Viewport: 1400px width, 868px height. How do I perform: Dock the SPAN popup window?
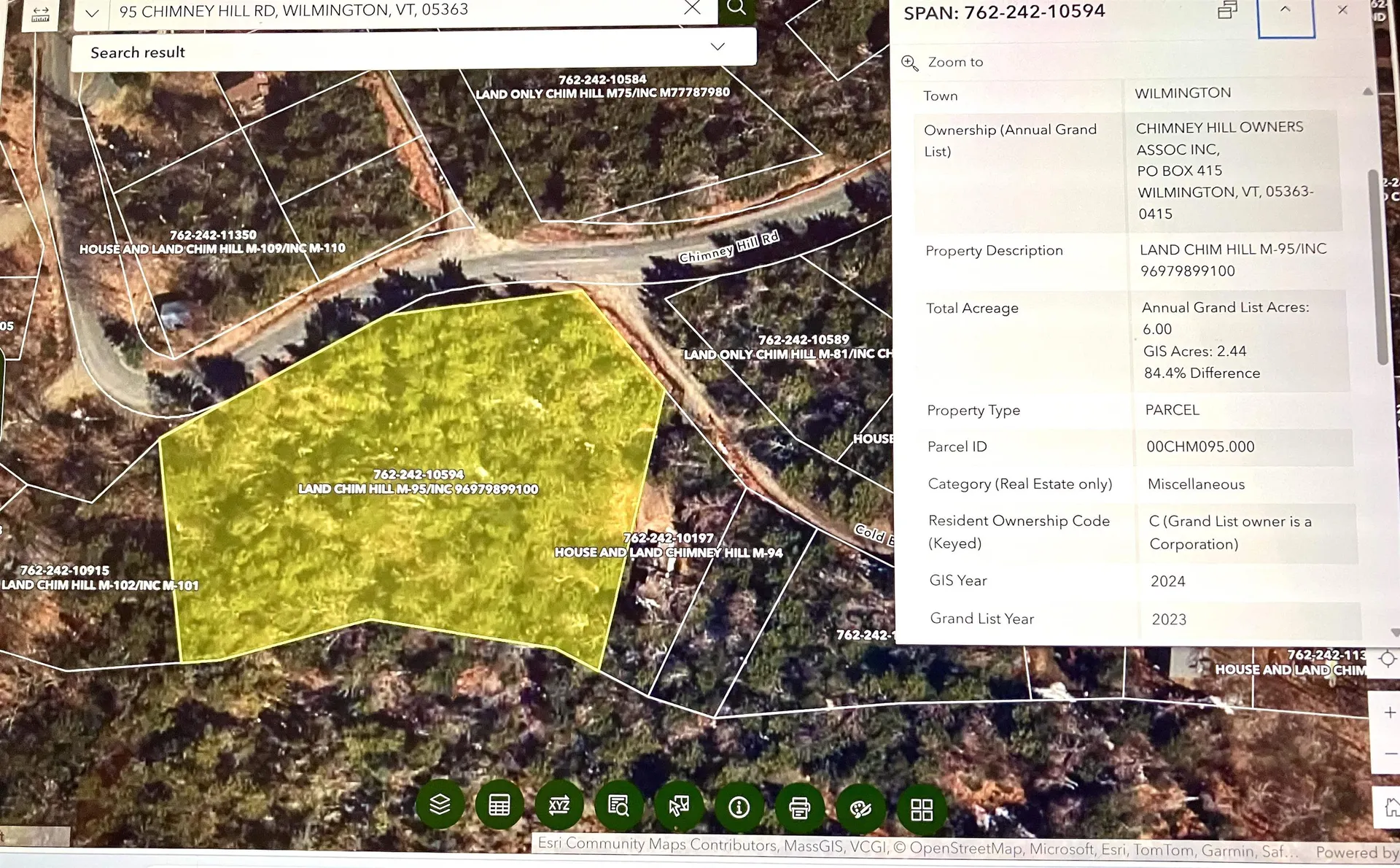(x=1228, y=11)
